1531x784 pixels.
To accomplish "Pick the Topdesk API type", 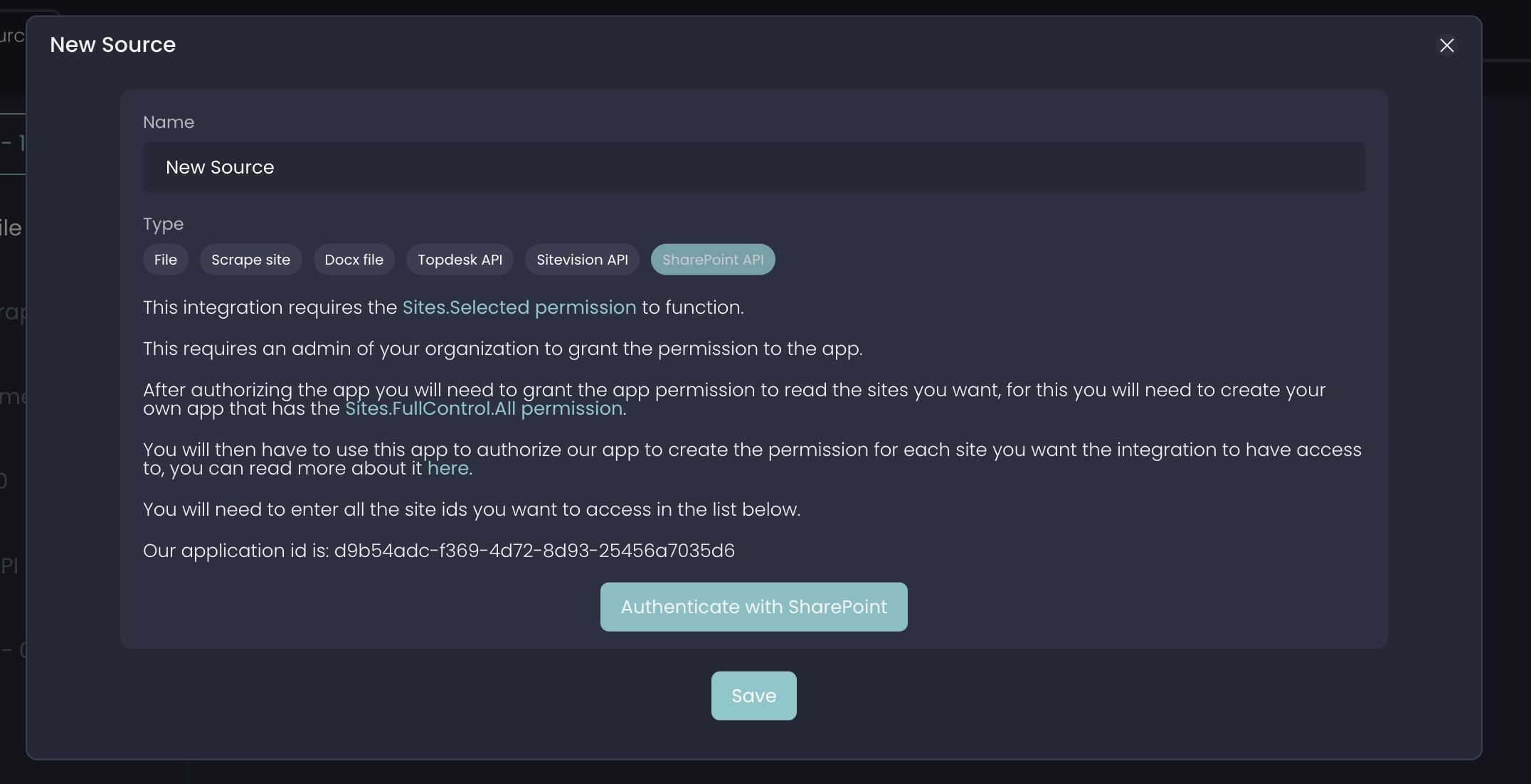I will click(460, 260).
